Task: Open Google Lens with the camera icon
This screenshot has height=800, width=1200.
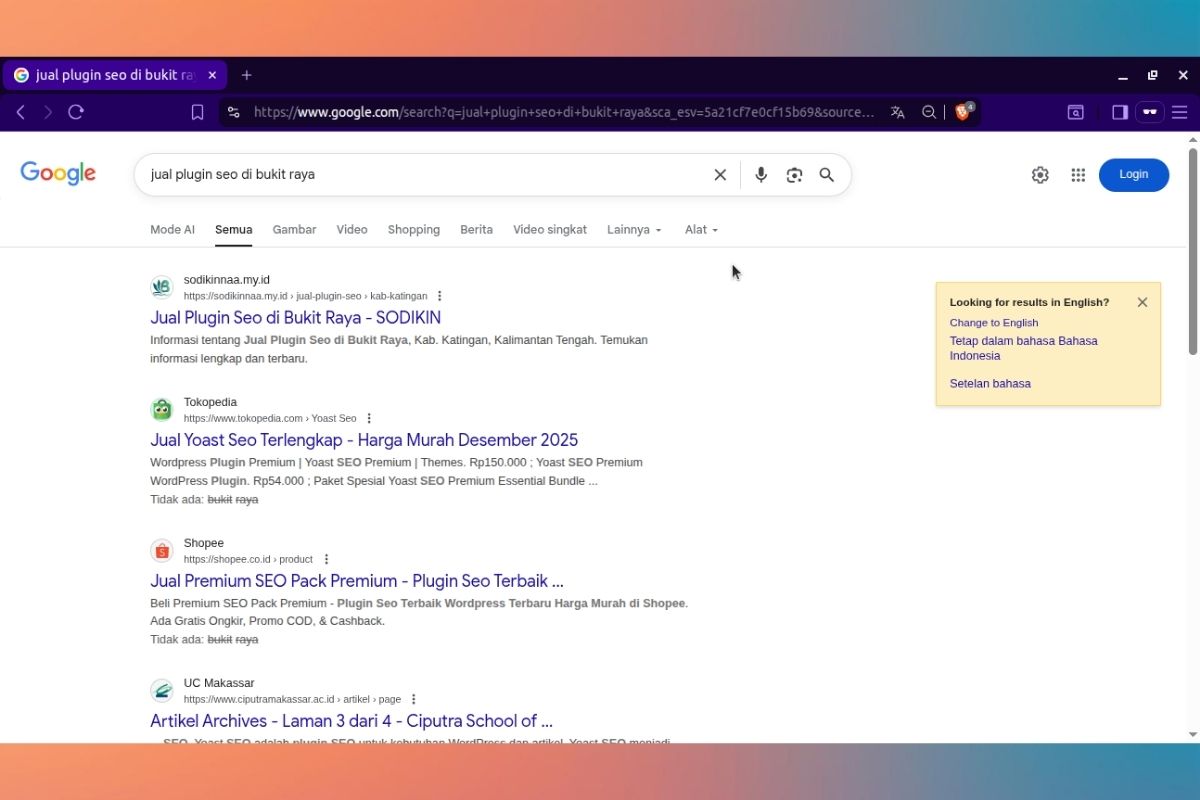Action: coord(793,174)
